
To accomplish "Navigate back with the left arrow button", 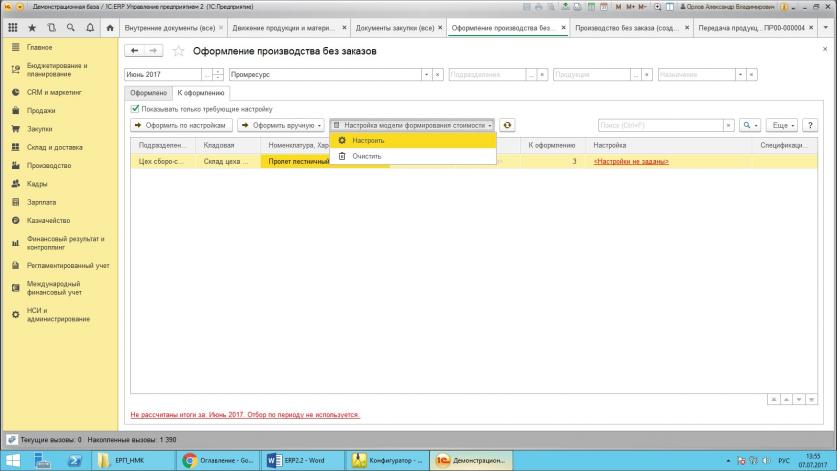I will (x=135, y=51).
